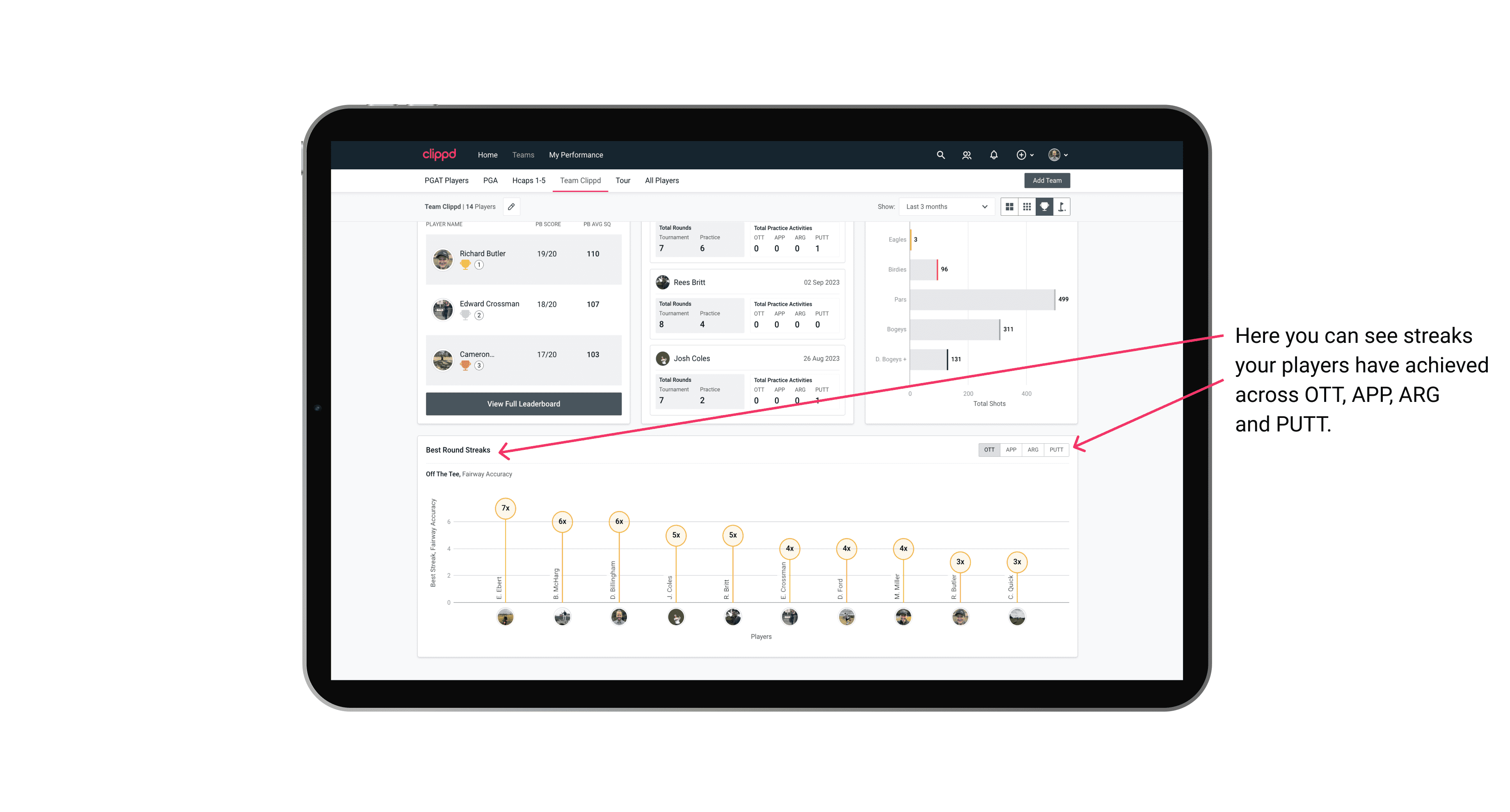Click the View Full Leaderboard button
This screenshot has width=1510, height=812.
coord(523,404)
